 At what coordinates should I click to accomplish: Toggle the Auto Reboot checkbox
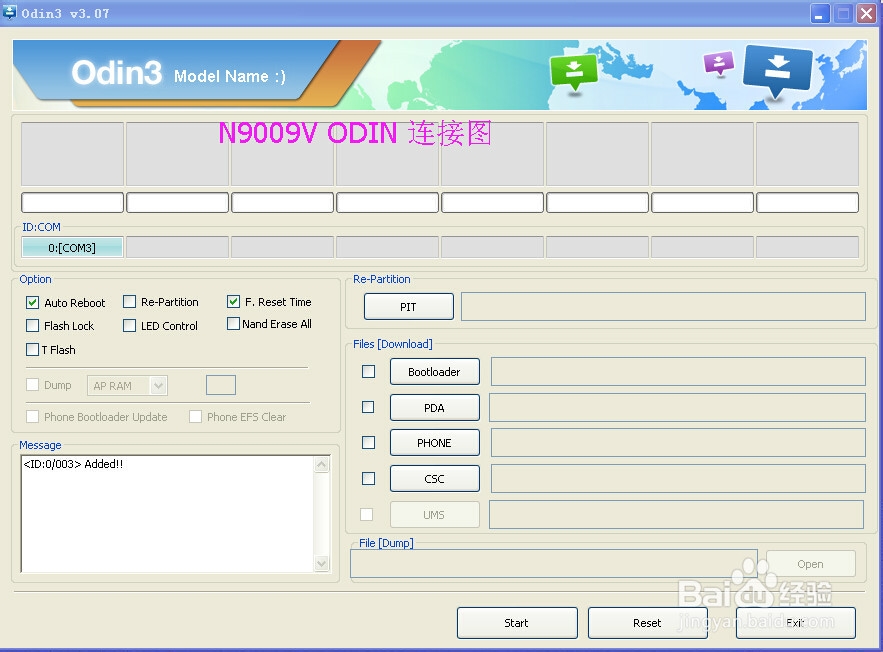click(33, 303)
